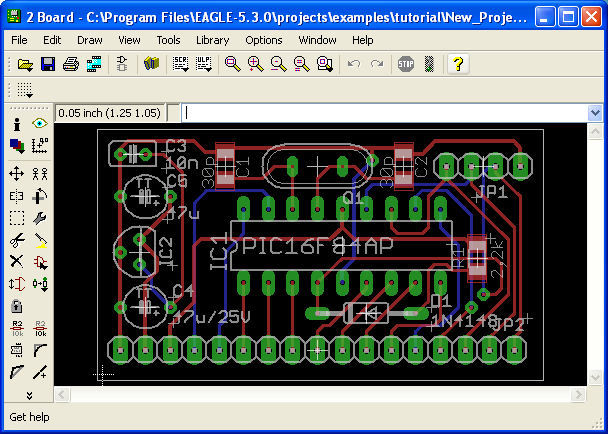
Task: Select the Miter tool
Action: point(40,350)
